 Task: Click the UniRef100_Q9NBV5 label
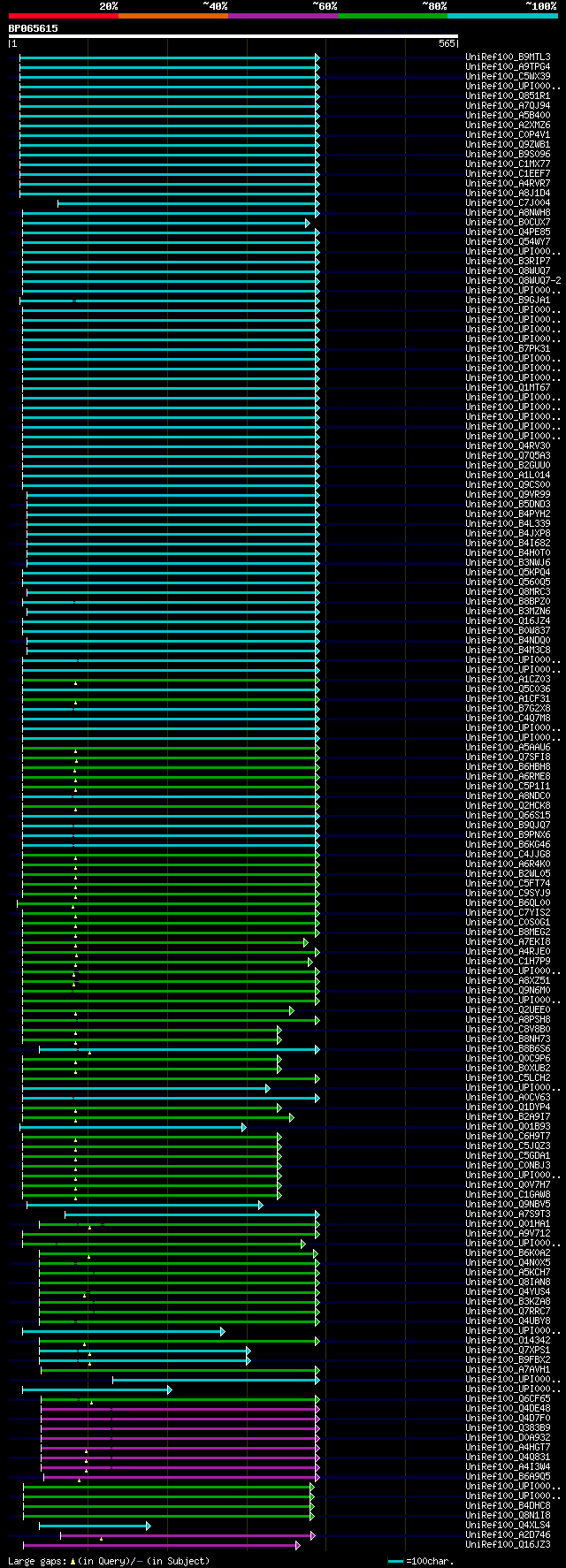tap(508, 1205)
